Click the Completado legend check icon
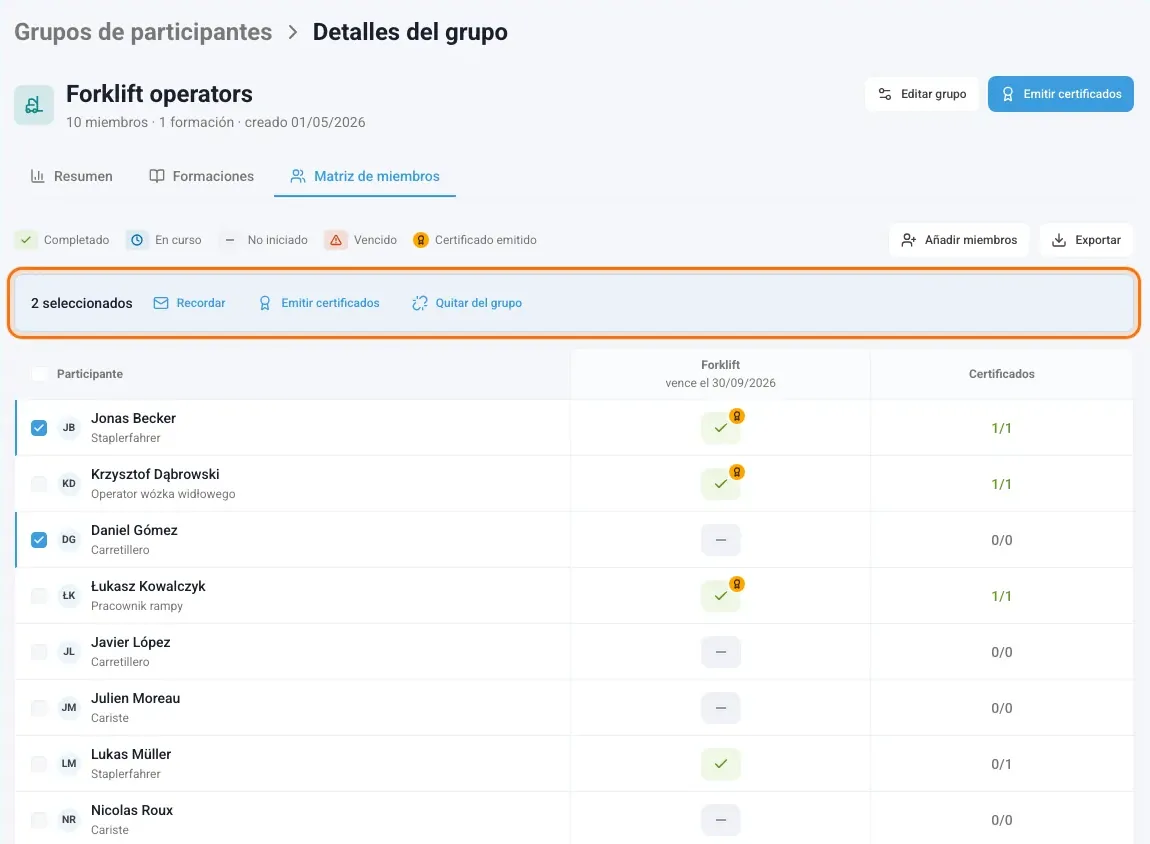Image resolution: width=1150 pixels, height=844 pixels. [26, 240]
